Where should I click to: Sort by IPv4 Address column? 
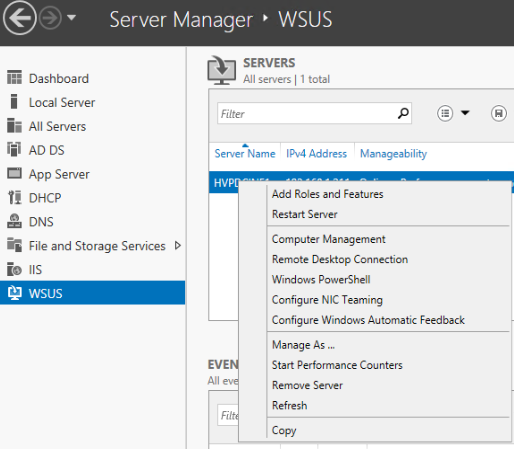point(316,153)
